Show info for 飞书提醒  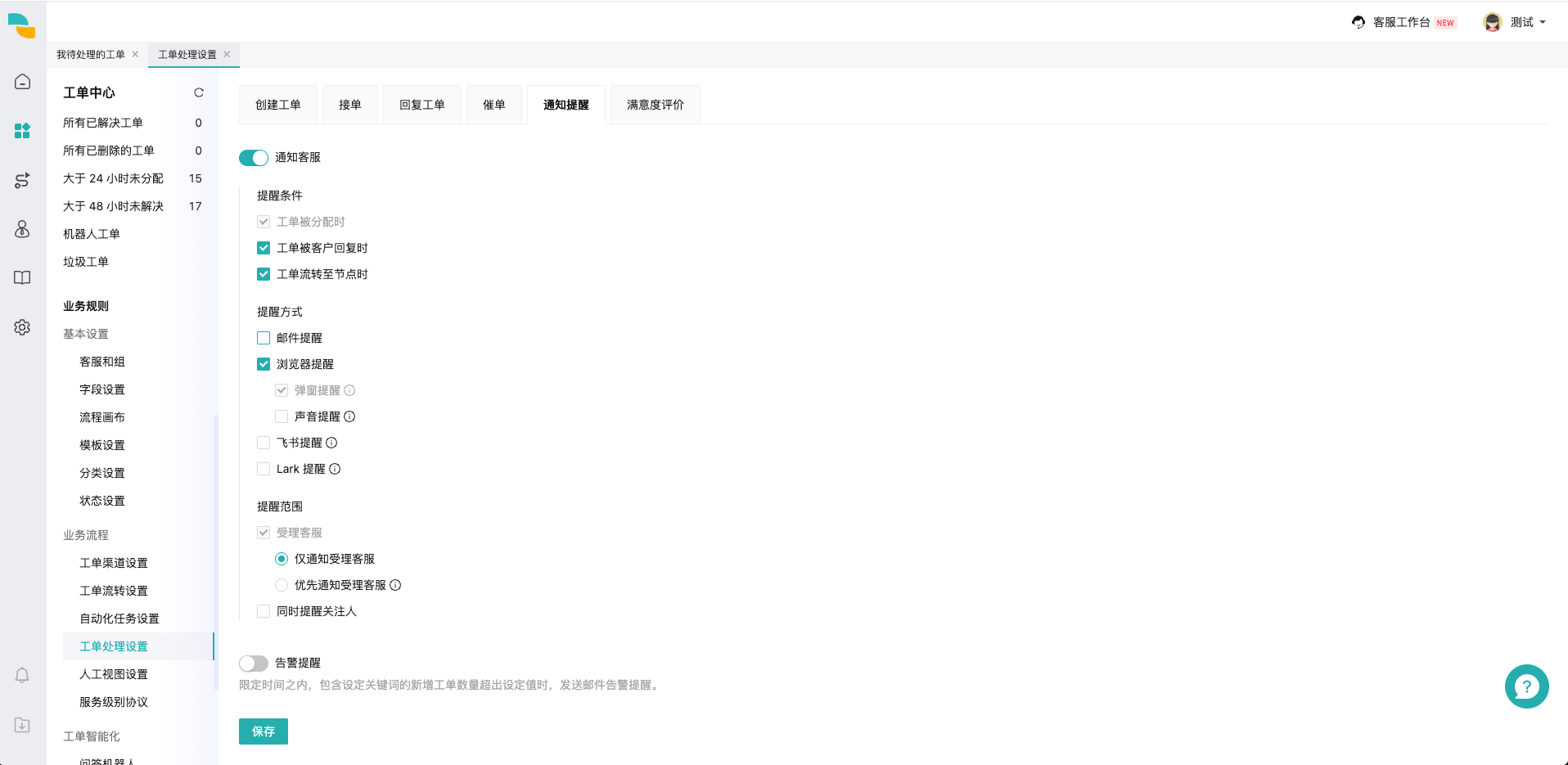pos(331,443)
